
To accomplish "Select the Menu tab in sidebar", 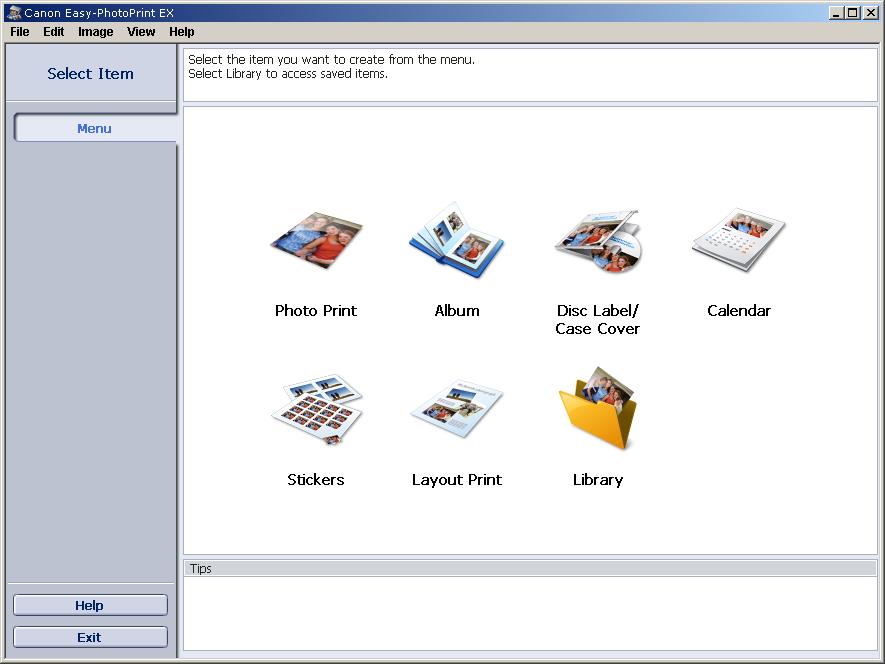I will pyautogui.click(x=94, y=128).
